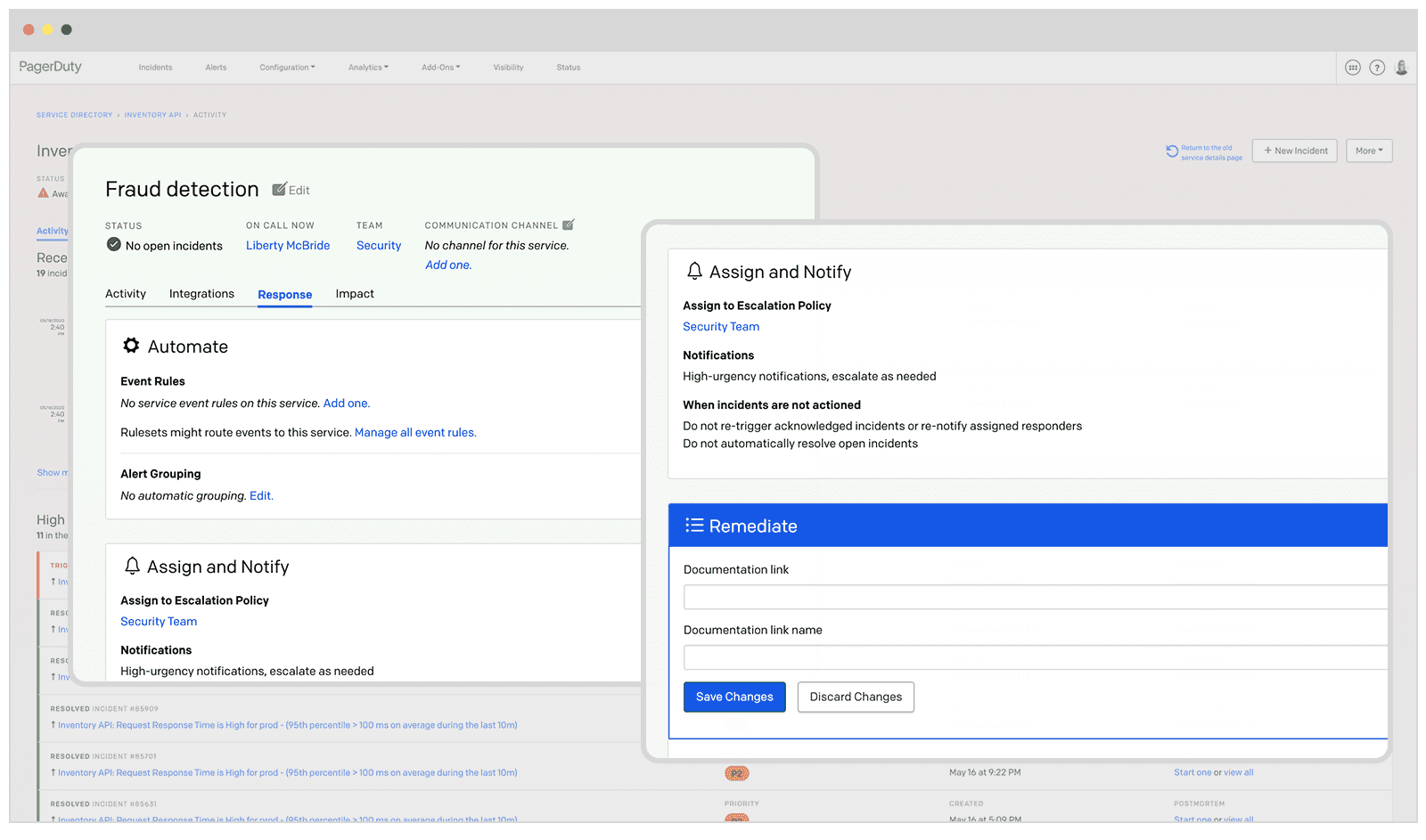Click the Remediate list icon
The height and width of the screenshot is (840, 1426).
(x=694, y=526)
